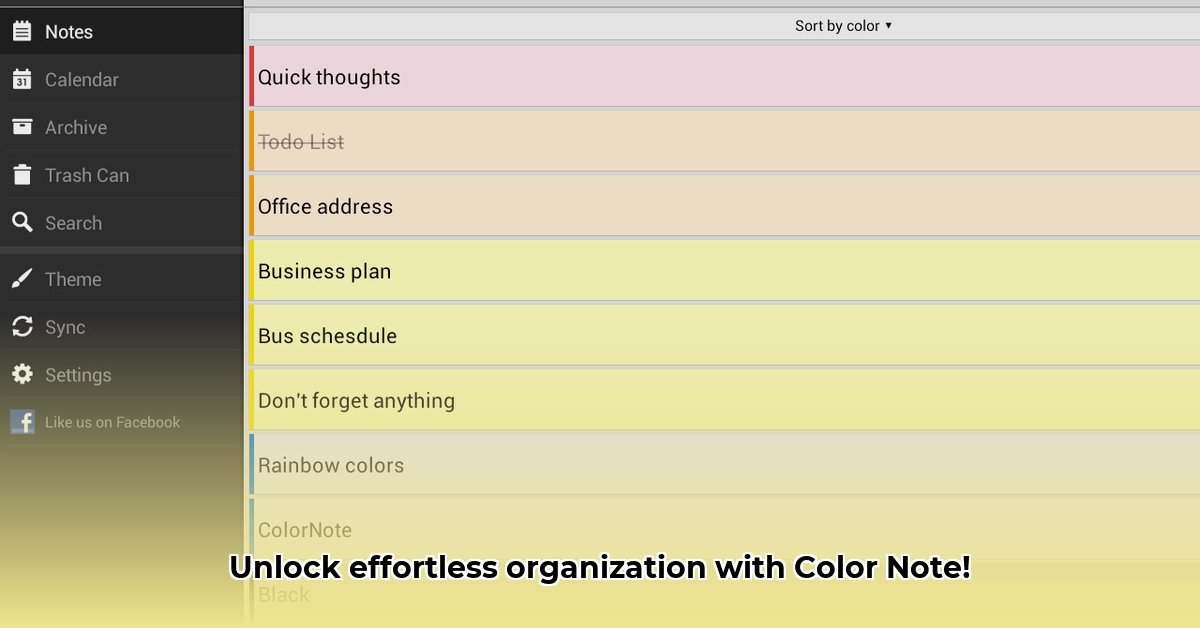1200x628 pixels.
Task: Click the Search magnifier icon
Action: [x=22, y=222]
